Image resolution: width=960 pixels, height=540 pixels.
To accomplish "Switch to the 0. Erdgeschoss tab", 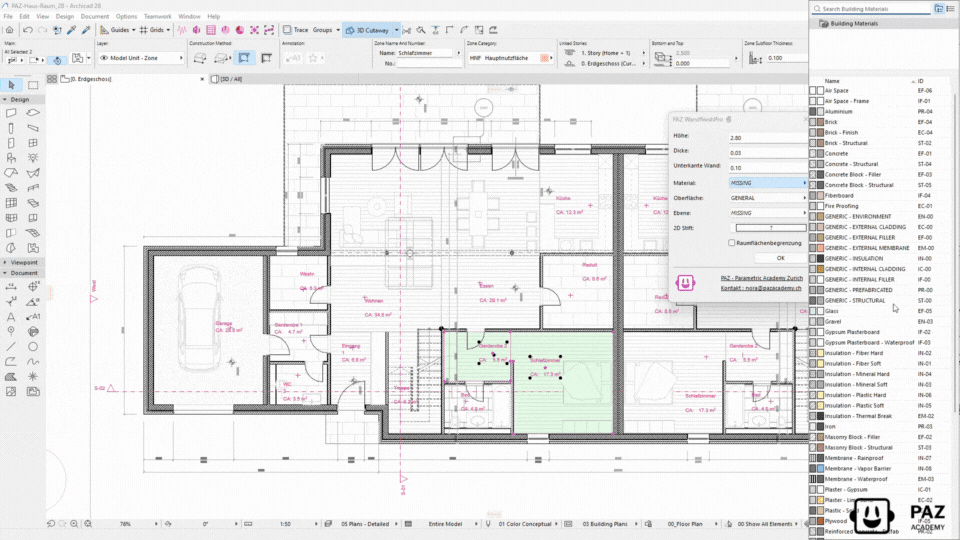I will [90, 79].
